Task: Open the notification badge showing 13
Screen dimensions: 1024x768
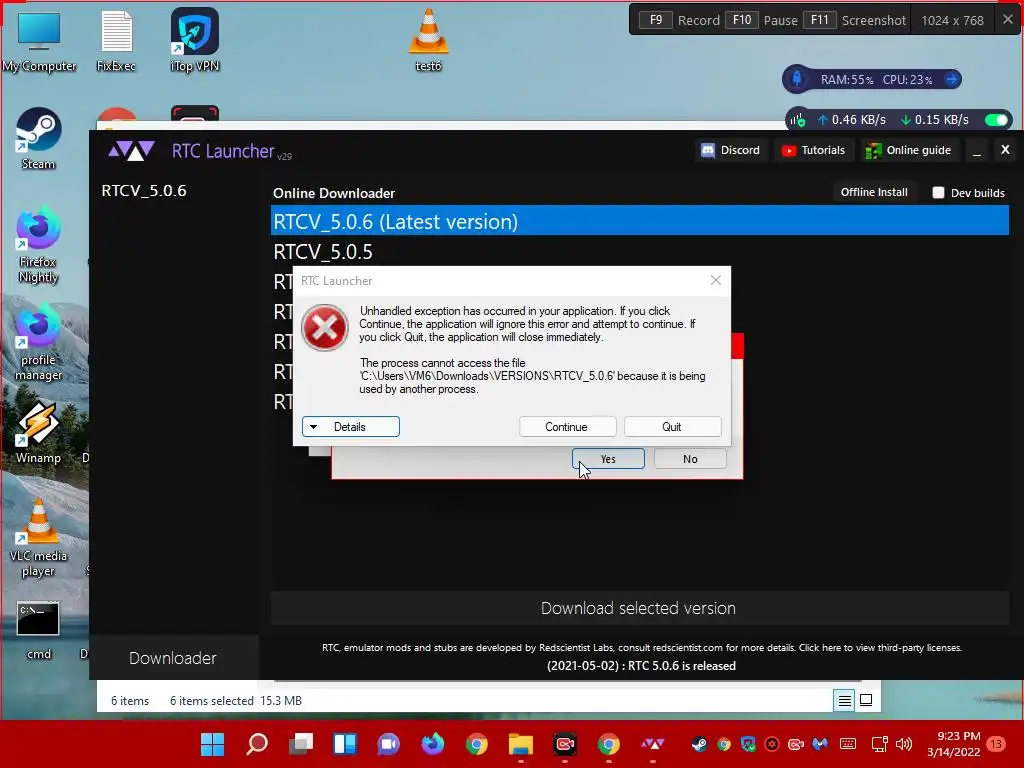Action: 997,744
